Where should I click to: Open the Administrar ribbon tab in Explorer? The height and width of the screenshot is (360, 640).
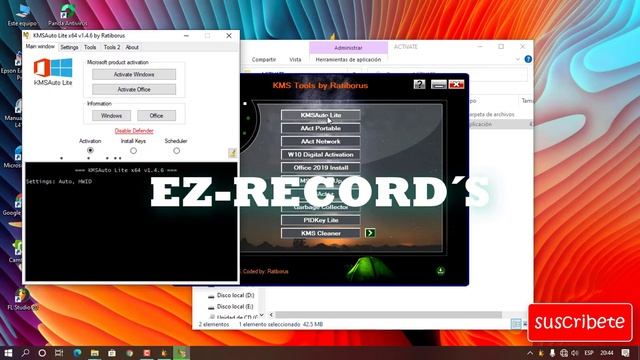[348, 48]
